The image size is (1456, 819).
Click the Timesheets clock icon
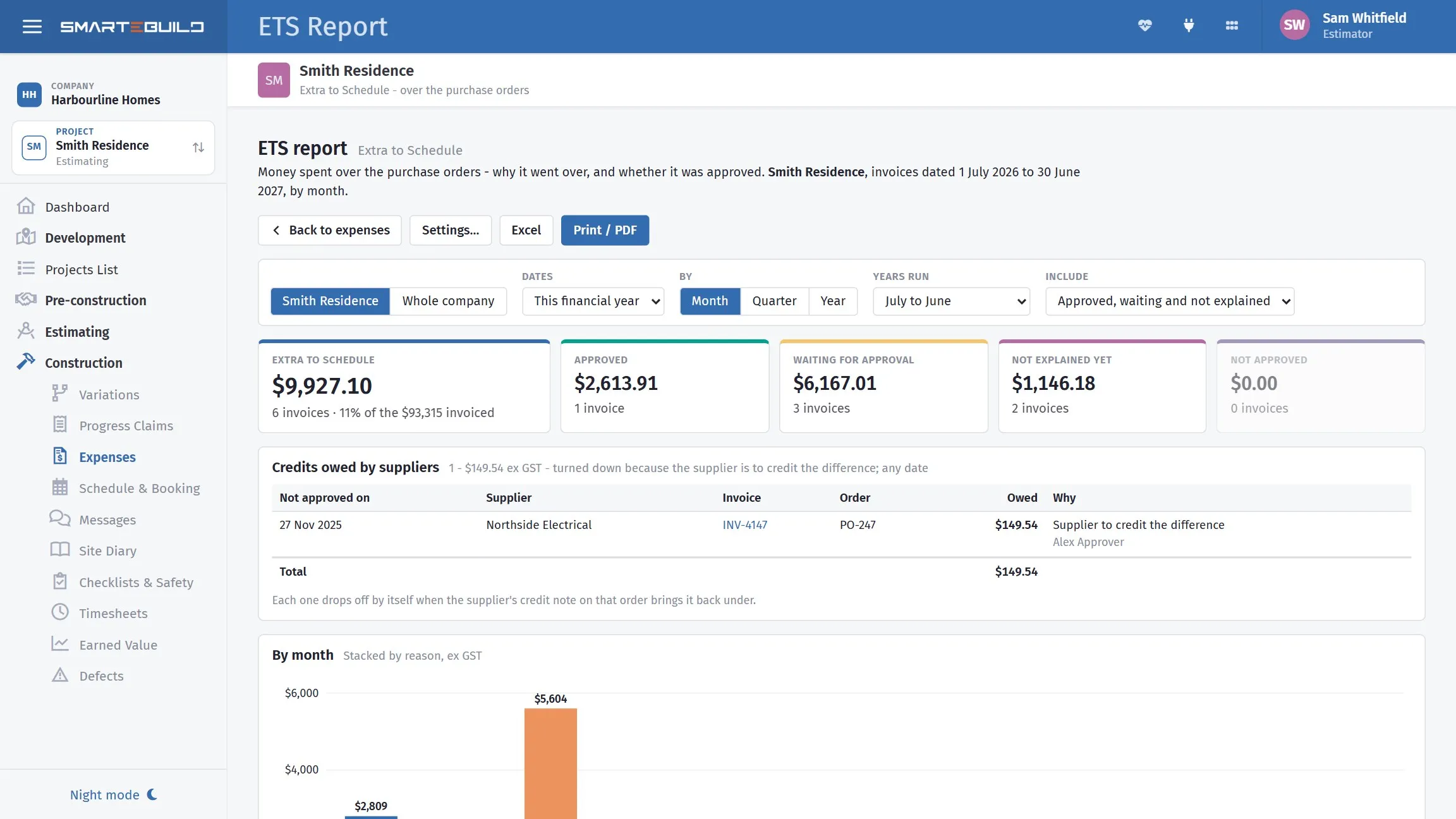(x=60, y=612)
